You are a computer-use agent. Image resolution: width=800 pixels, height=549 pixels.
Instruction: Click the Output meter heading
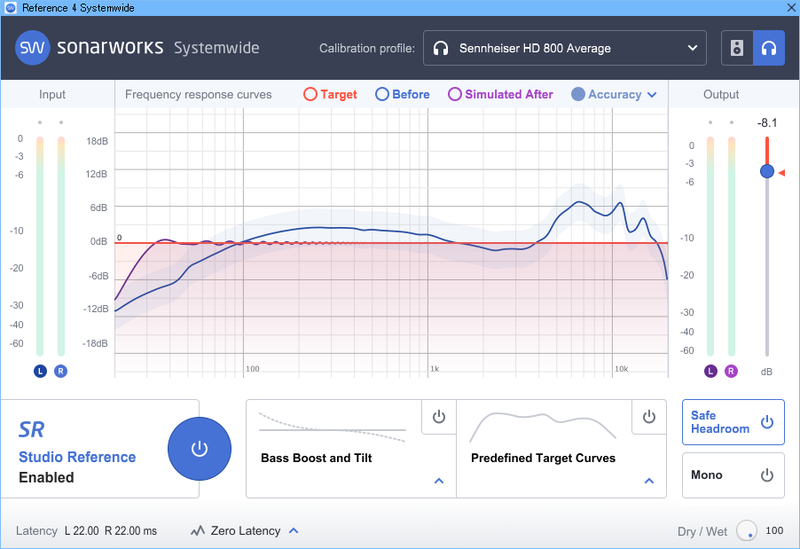(721, 94)
